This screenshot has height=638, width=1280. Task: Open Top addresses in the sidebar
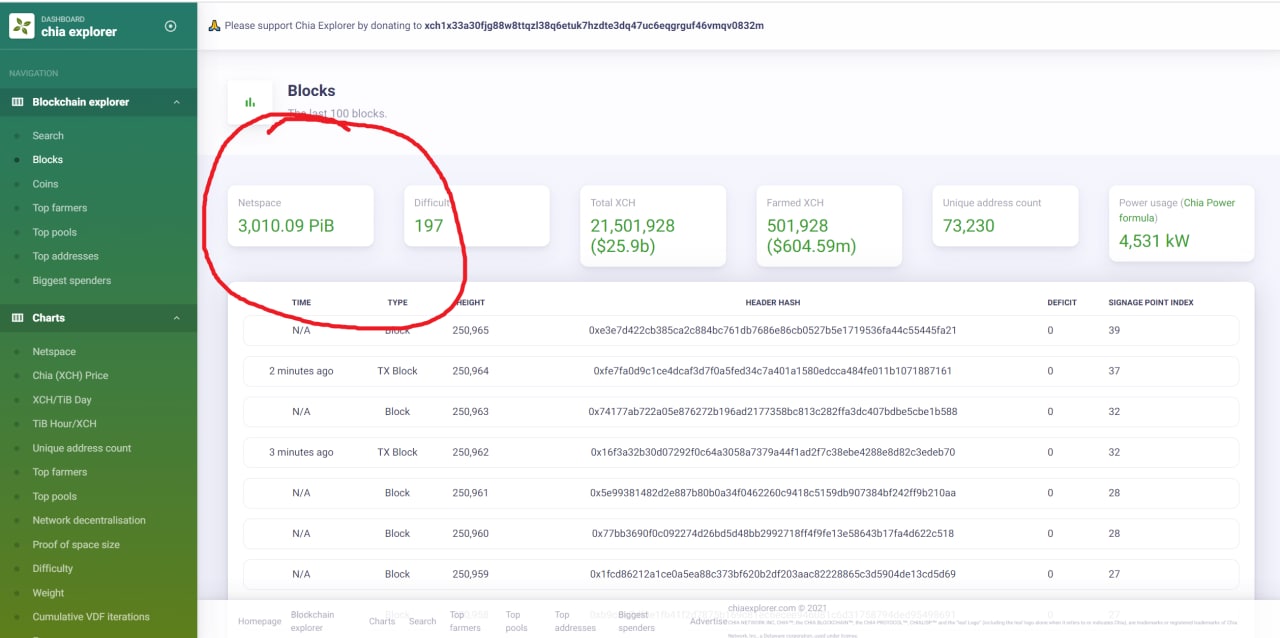[x=65, y=256]
